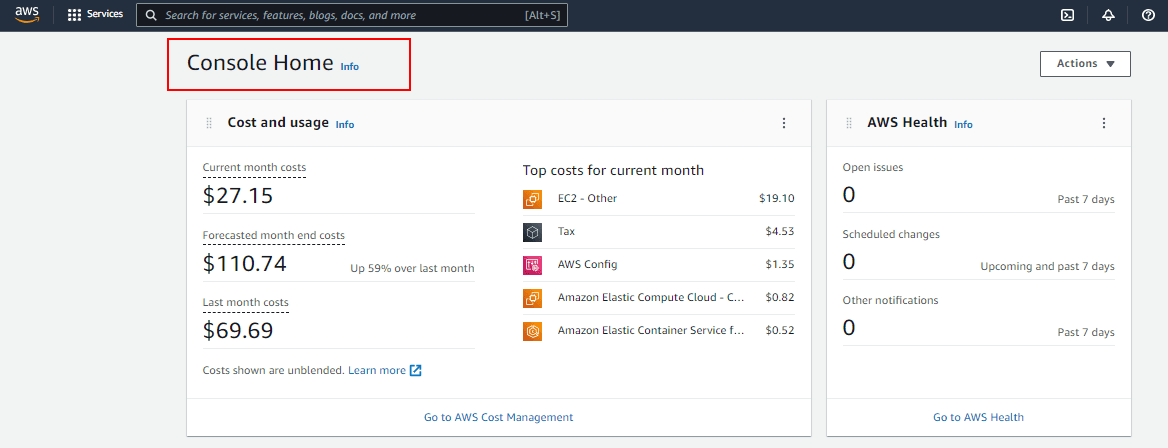Screen dimensions: 1168x448
Task: Click the Last month costs label
Action: pos(246,303)
